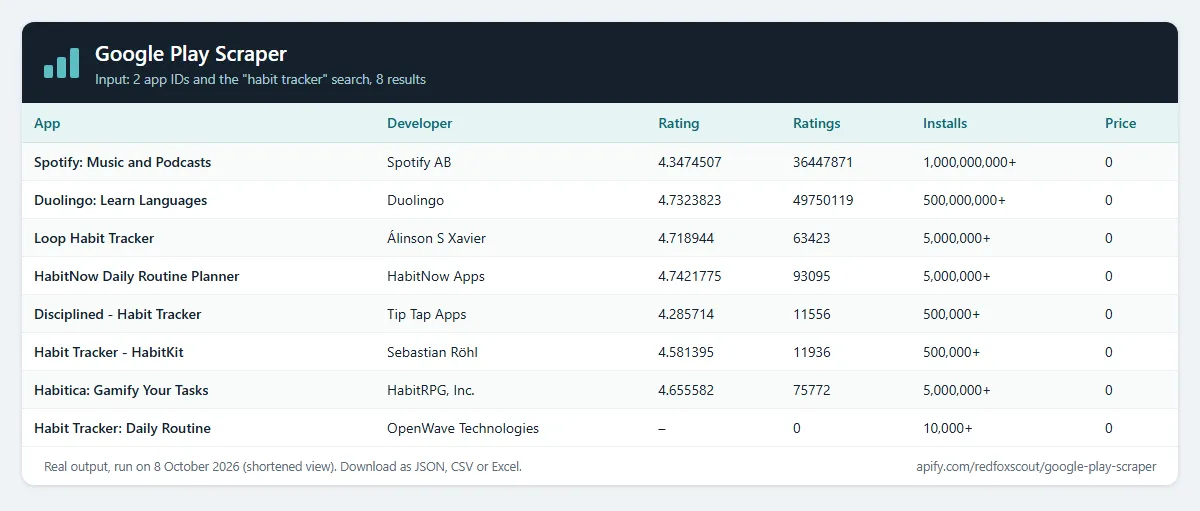Select Habit Tracker: Daily Routine app name

[123, 428]
